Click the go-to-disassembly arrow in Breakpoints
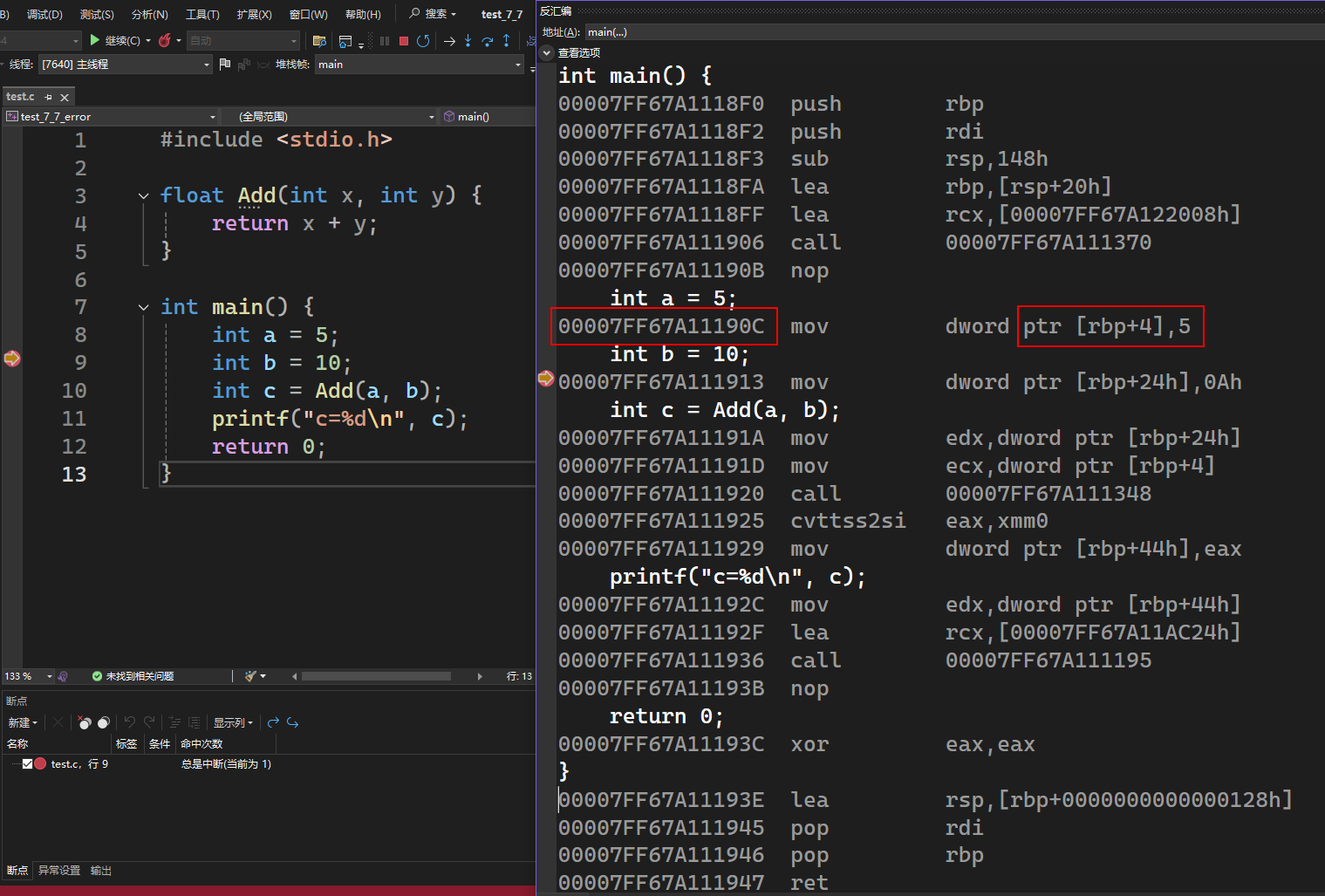1325x896 pixels. [293, 722]
